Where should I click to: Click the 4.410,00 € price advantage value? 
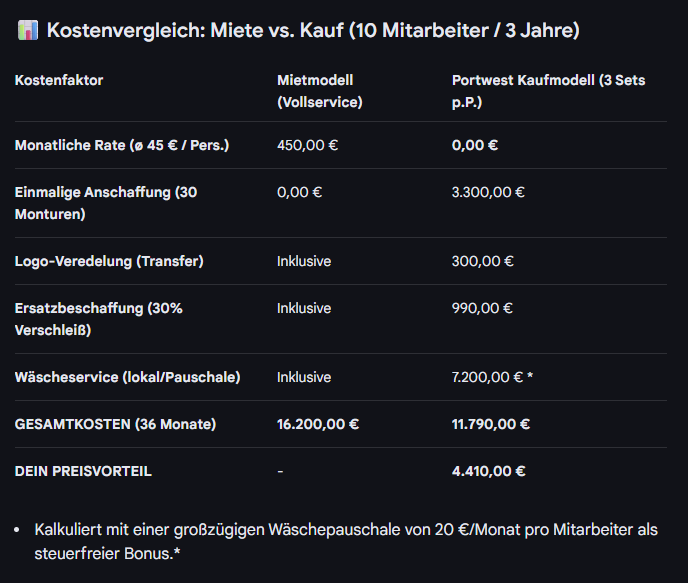[488, 471]
